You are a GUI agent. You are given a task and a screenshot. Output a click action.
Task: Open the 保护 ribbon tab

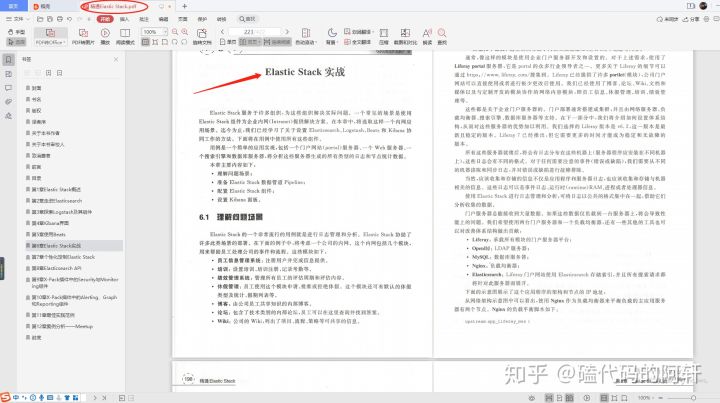point(202,19)
